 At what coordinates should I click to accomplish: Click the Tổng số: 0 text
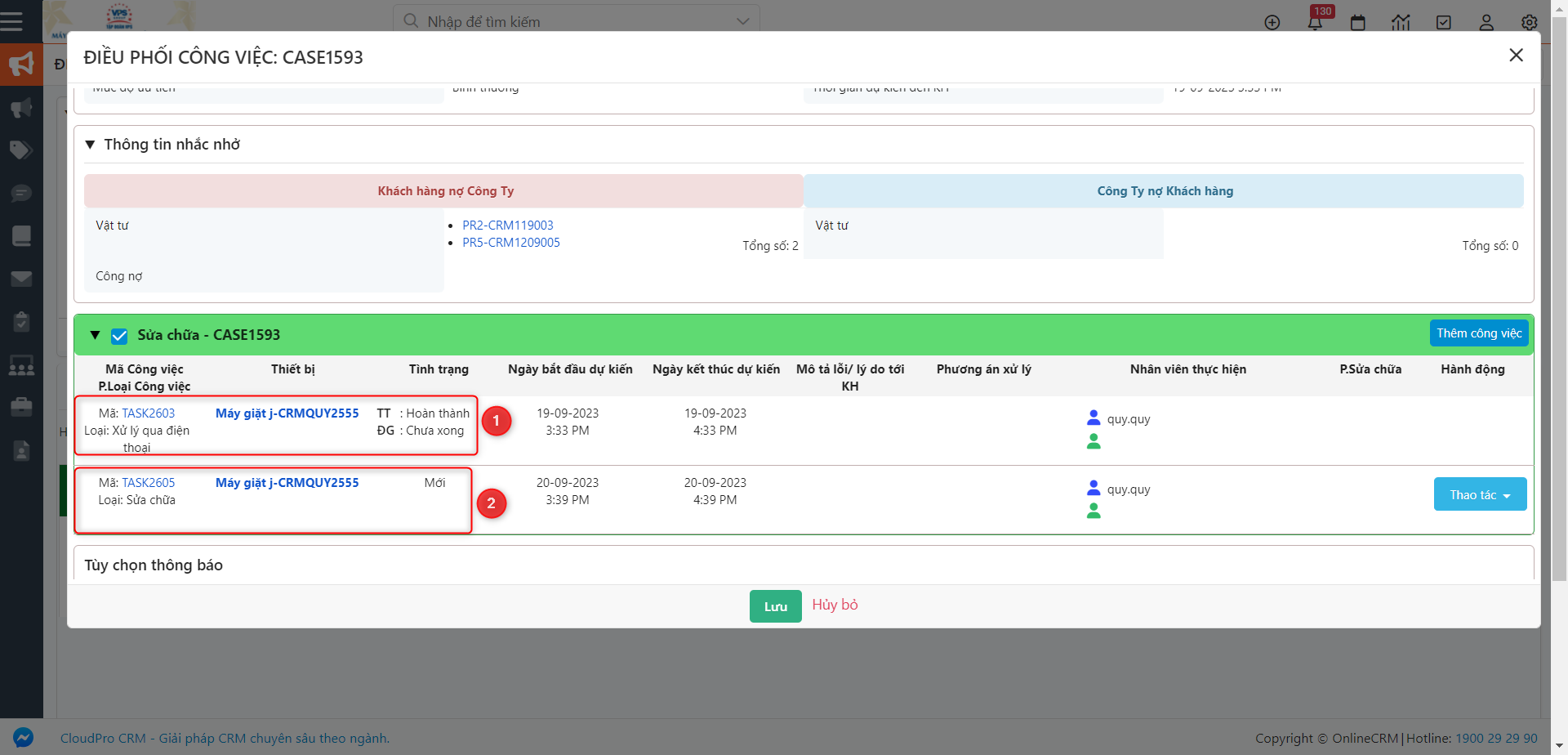pos(1490,246)
